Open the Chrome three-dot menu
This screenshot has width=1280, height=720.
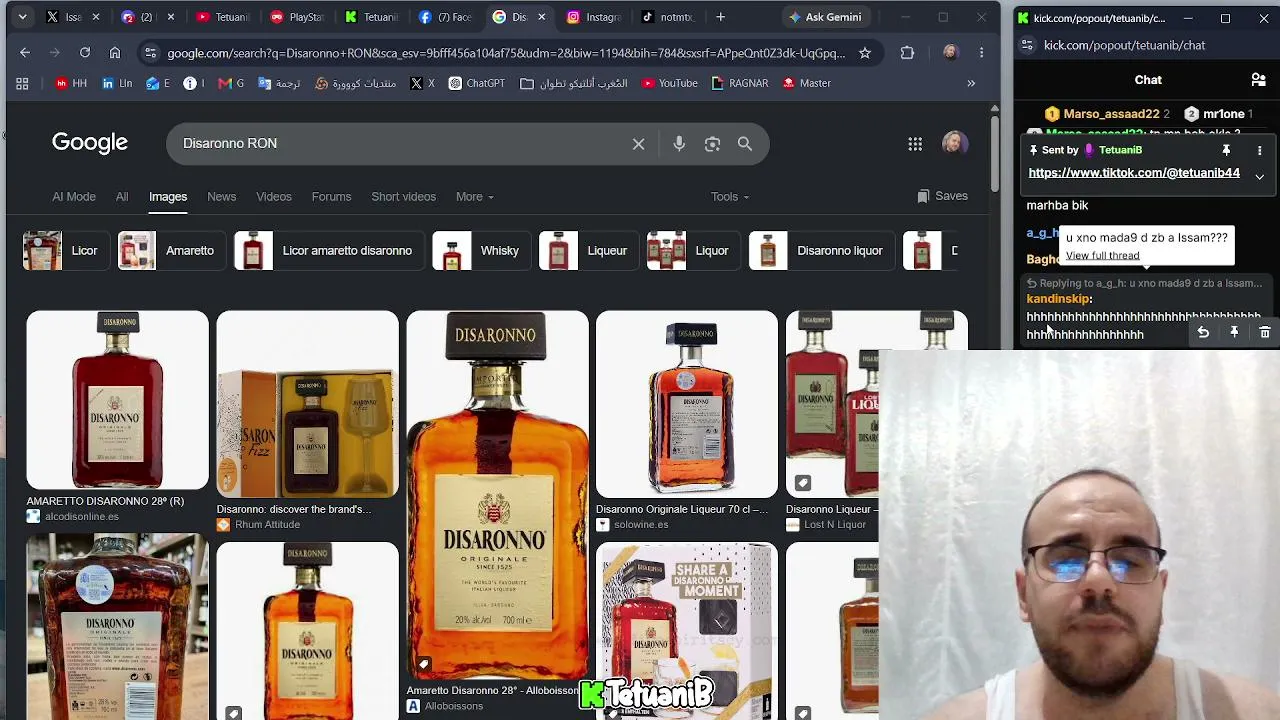(x=981, y=53)
